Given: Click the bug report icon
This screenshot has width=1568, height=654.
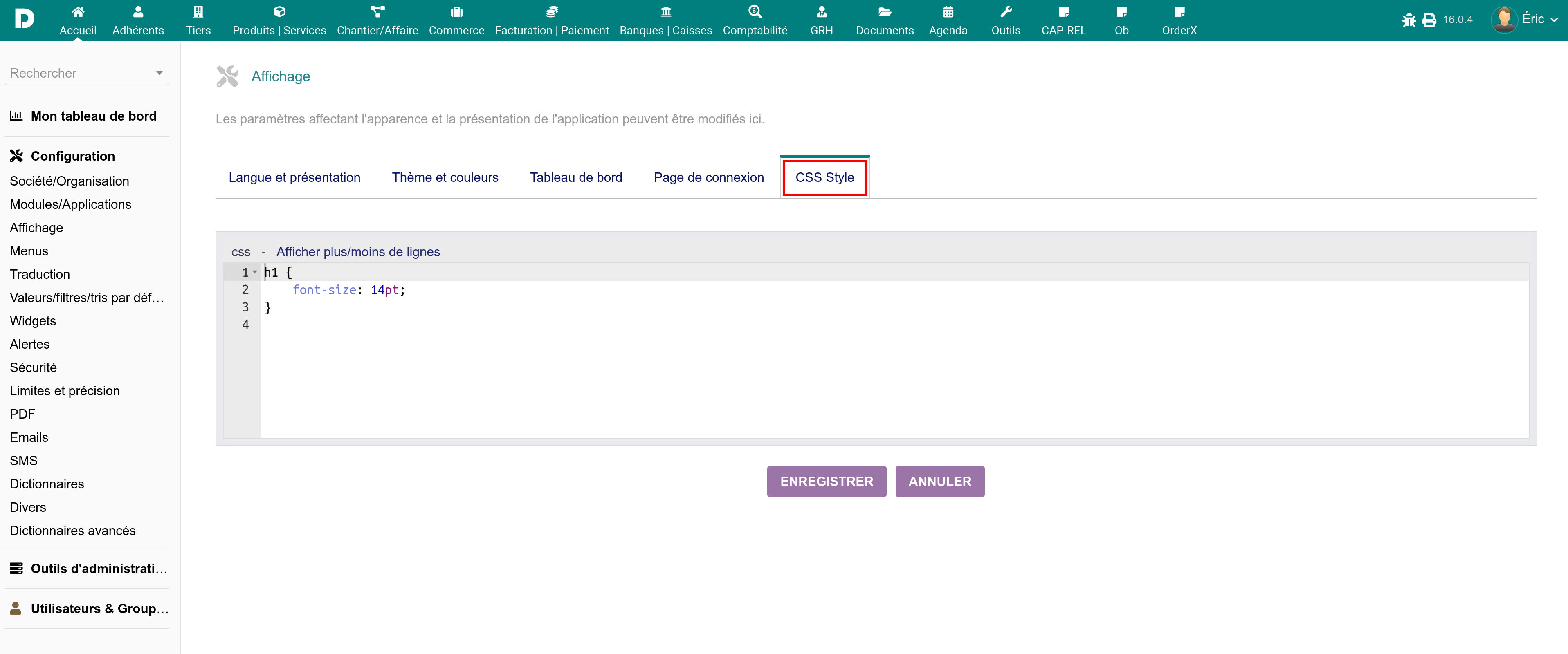Looking at the screenshot, I should coord(1409,20).
